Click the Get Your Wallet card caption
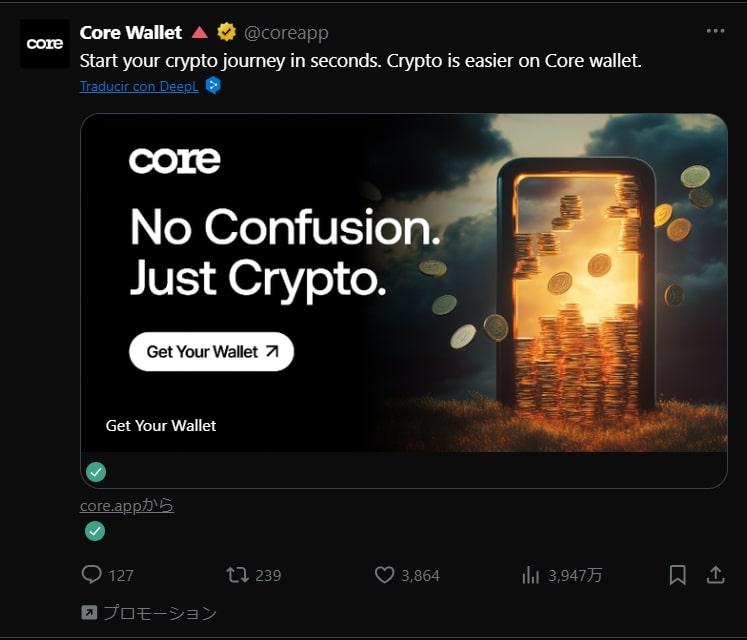Viewport: 747px width, 640px height. (x=161, y=426)
